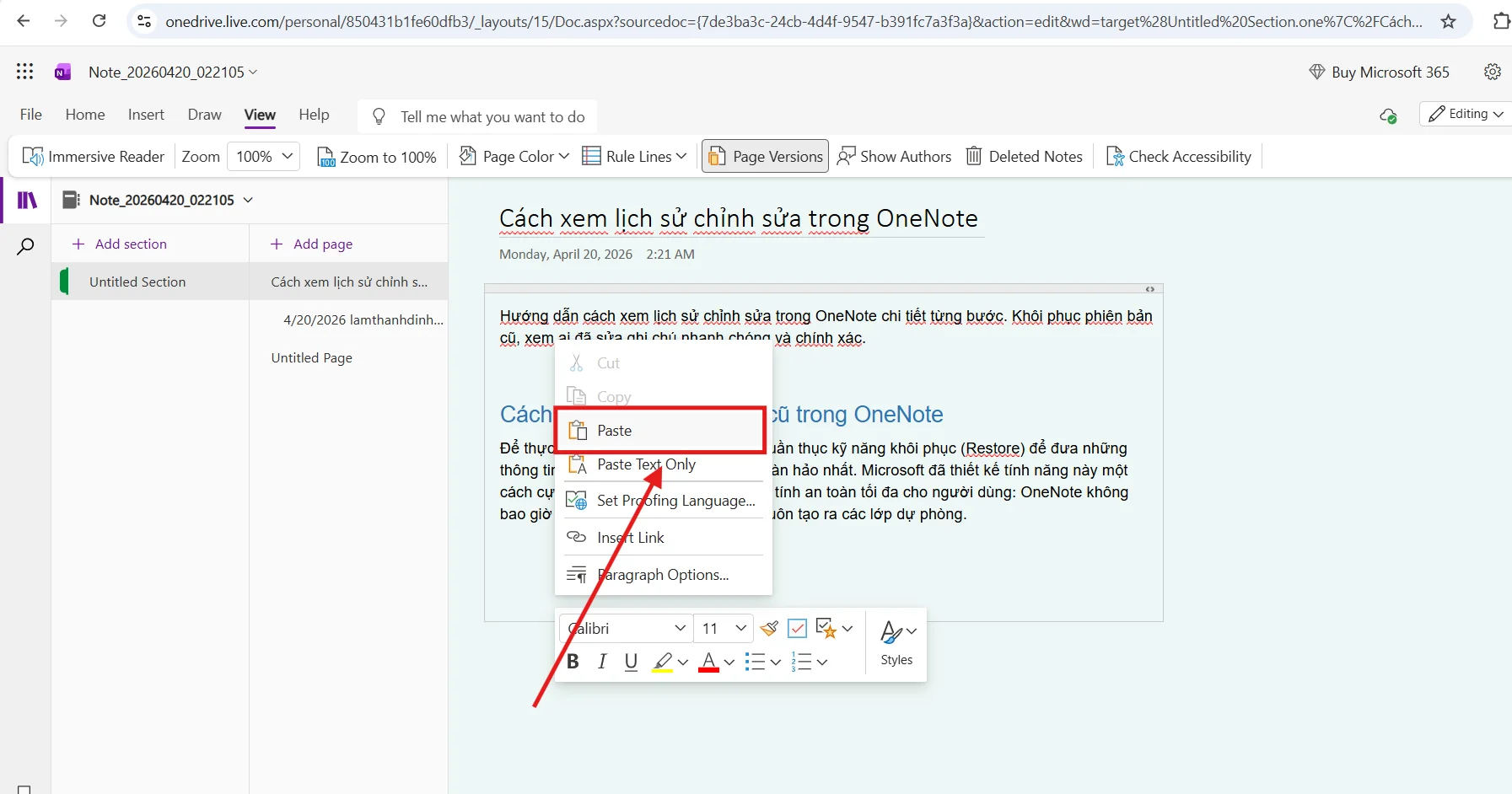Open the Calibri font name dropdown
This screenshot has height=794, width=1512.
626,628
